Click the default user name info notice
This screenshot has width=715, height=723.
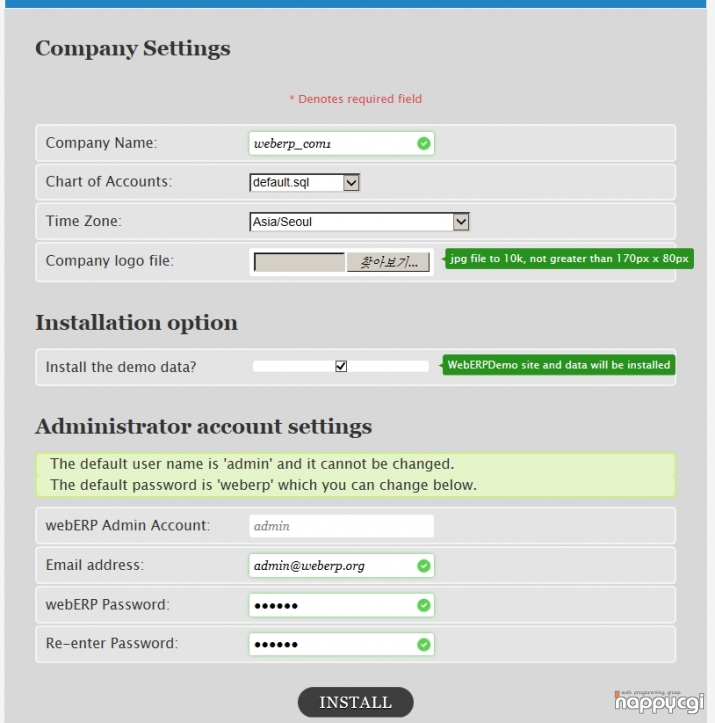[x=355, y=474]
